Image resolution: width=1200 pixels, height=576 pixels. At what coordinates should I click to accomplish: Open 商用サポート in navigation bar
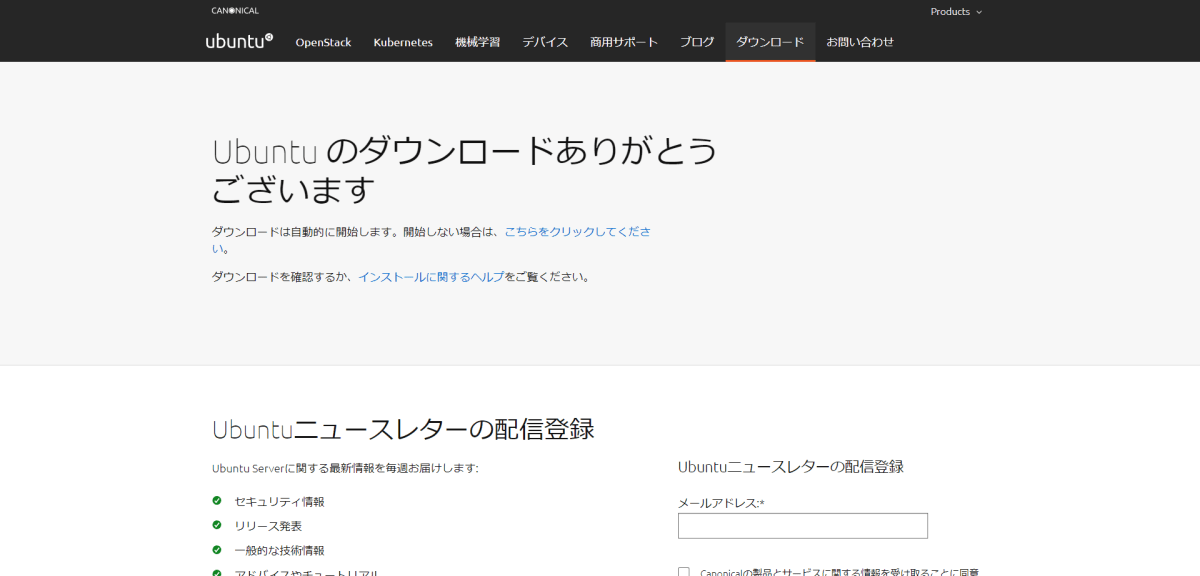624,42
